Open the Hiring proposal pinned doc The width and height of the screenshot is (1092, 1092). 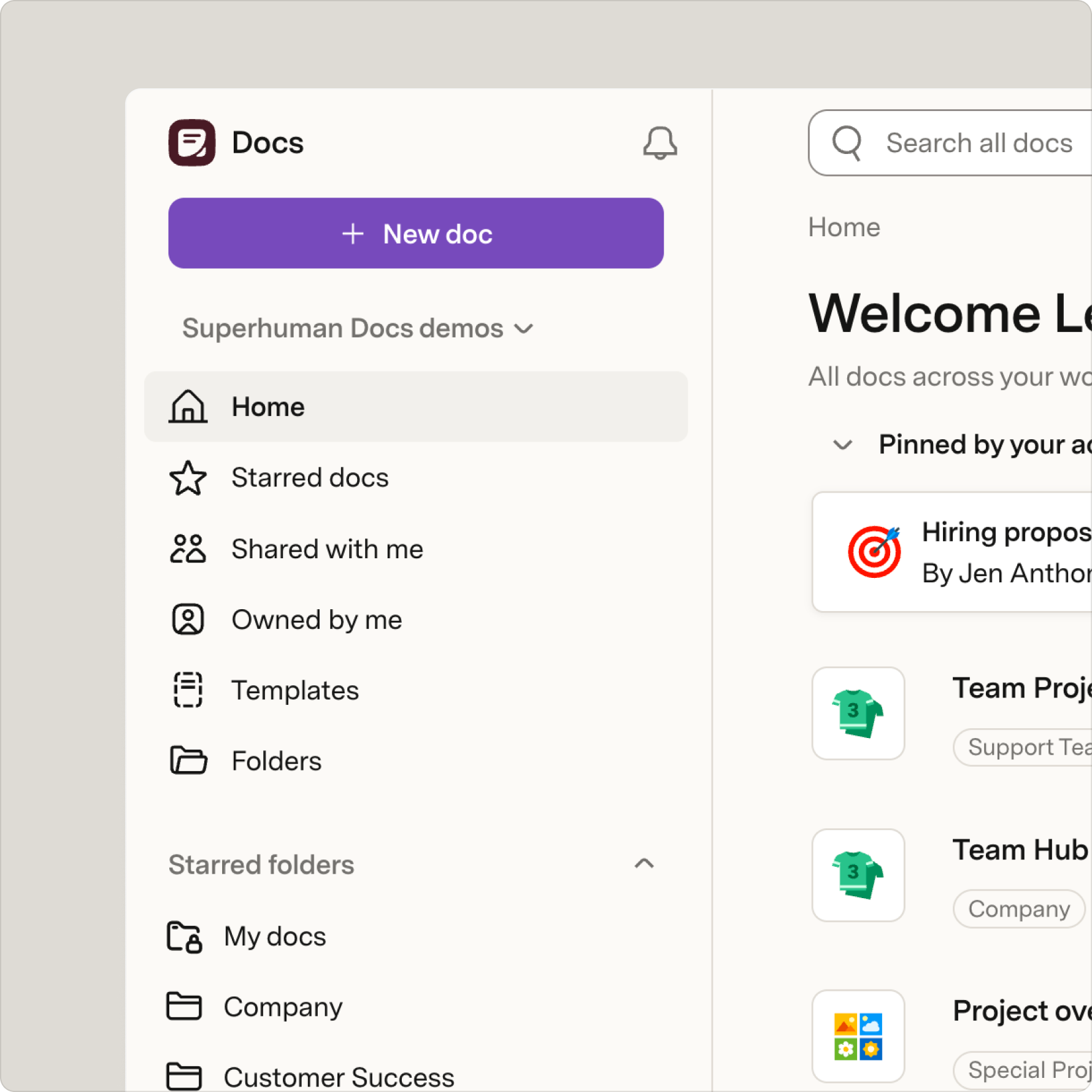click(952, 552)
